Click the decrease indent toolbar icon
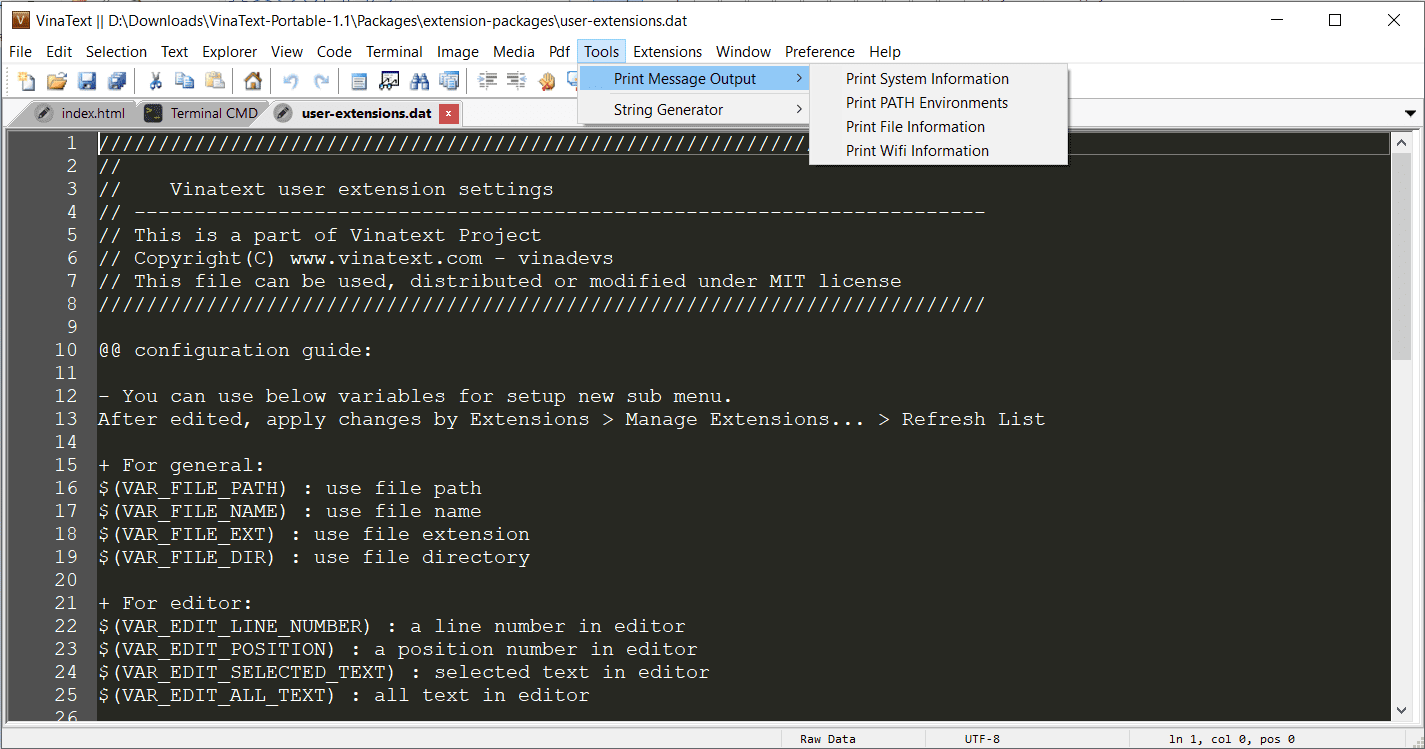Screen dimensions: 1425x749 pyautogui.click(x=517, y=81)
